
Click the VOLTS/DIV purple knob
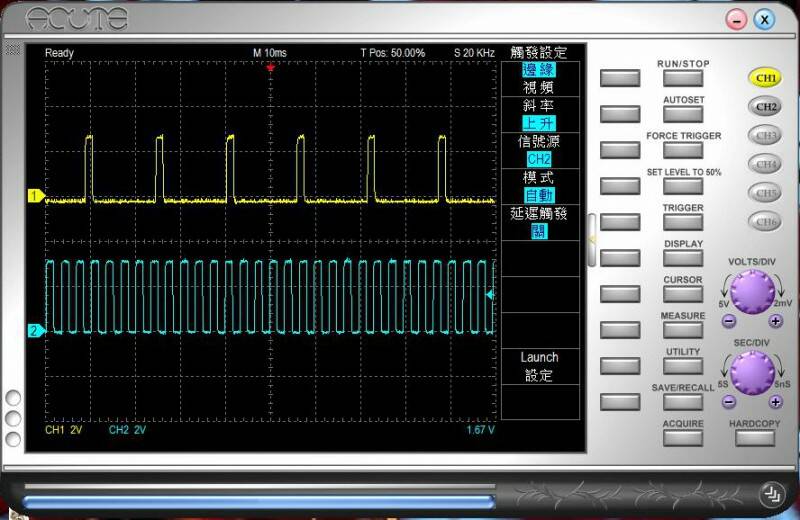coord(751,293)
